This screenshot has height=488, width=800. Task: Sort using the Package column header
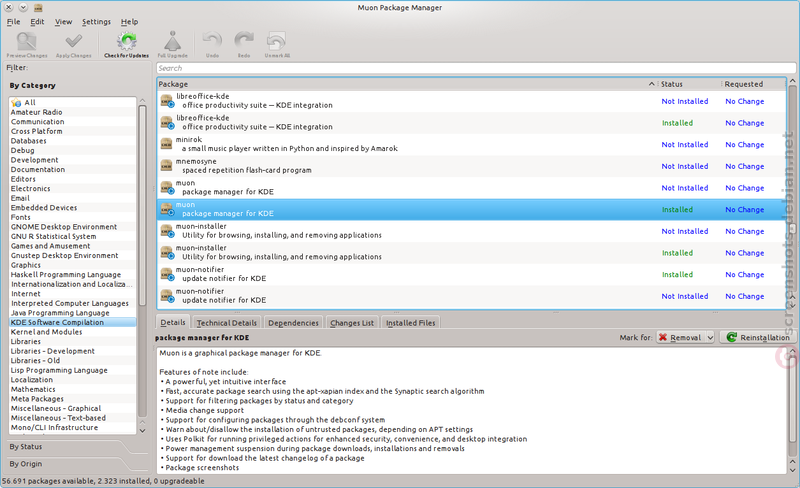[407, 84]
